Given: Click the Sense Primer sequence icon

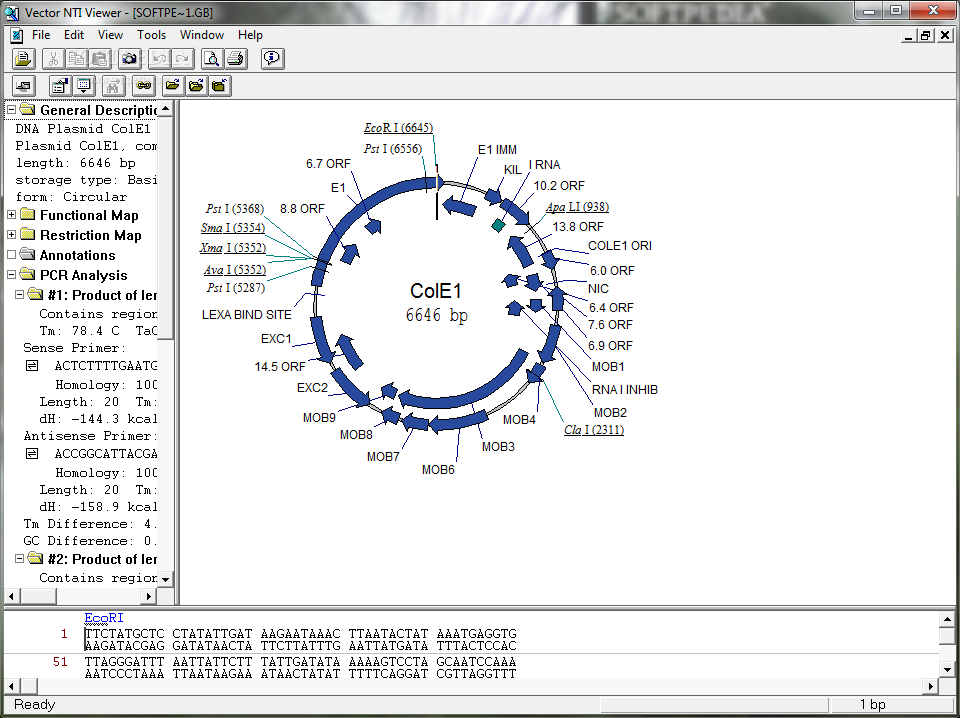Looking at the screenshot, I should pos(32,365).
